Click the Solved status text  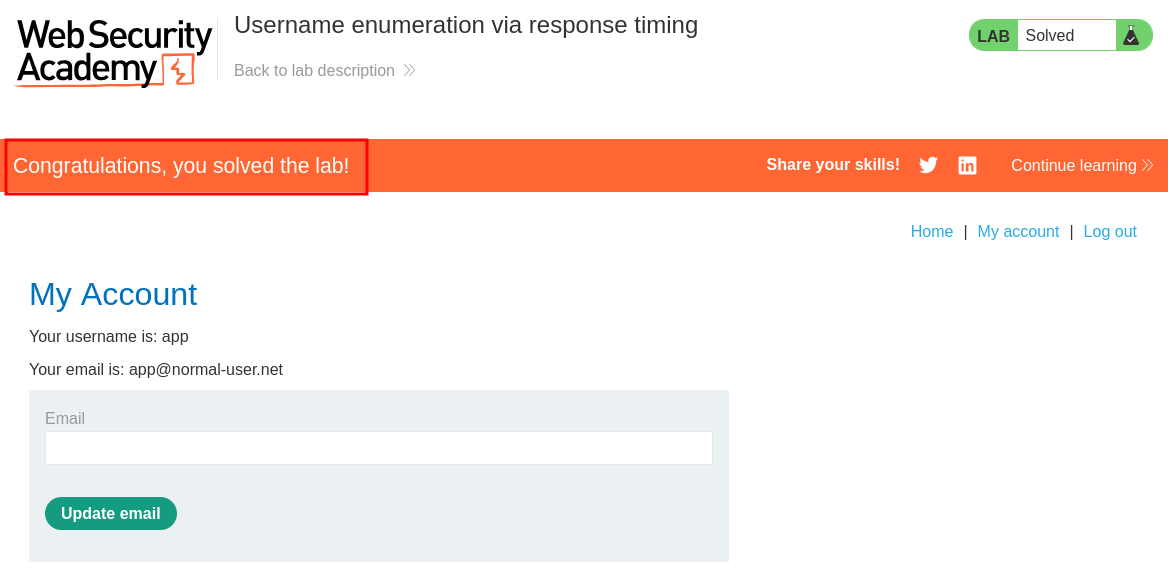click(1050, 36)
